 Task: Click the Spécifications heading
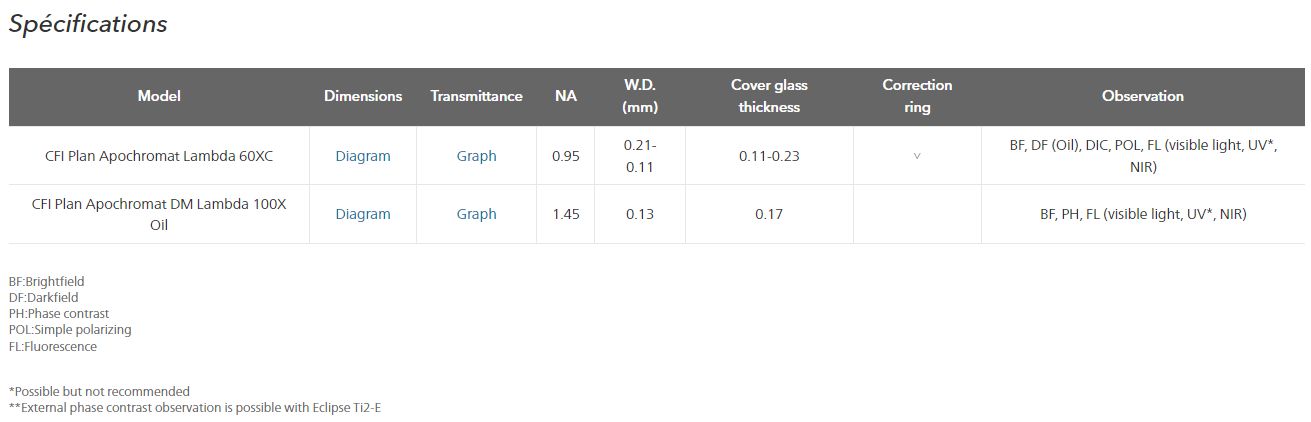(88, 25)
